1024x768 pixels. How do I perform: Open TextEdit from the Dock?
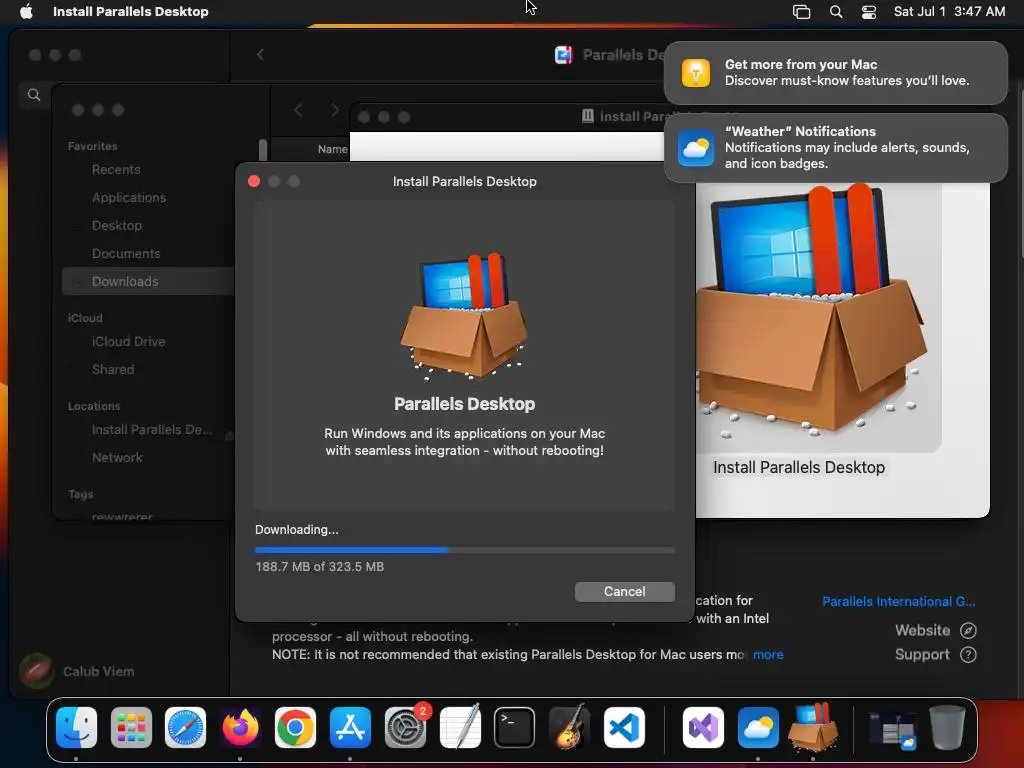pos(460,727)
